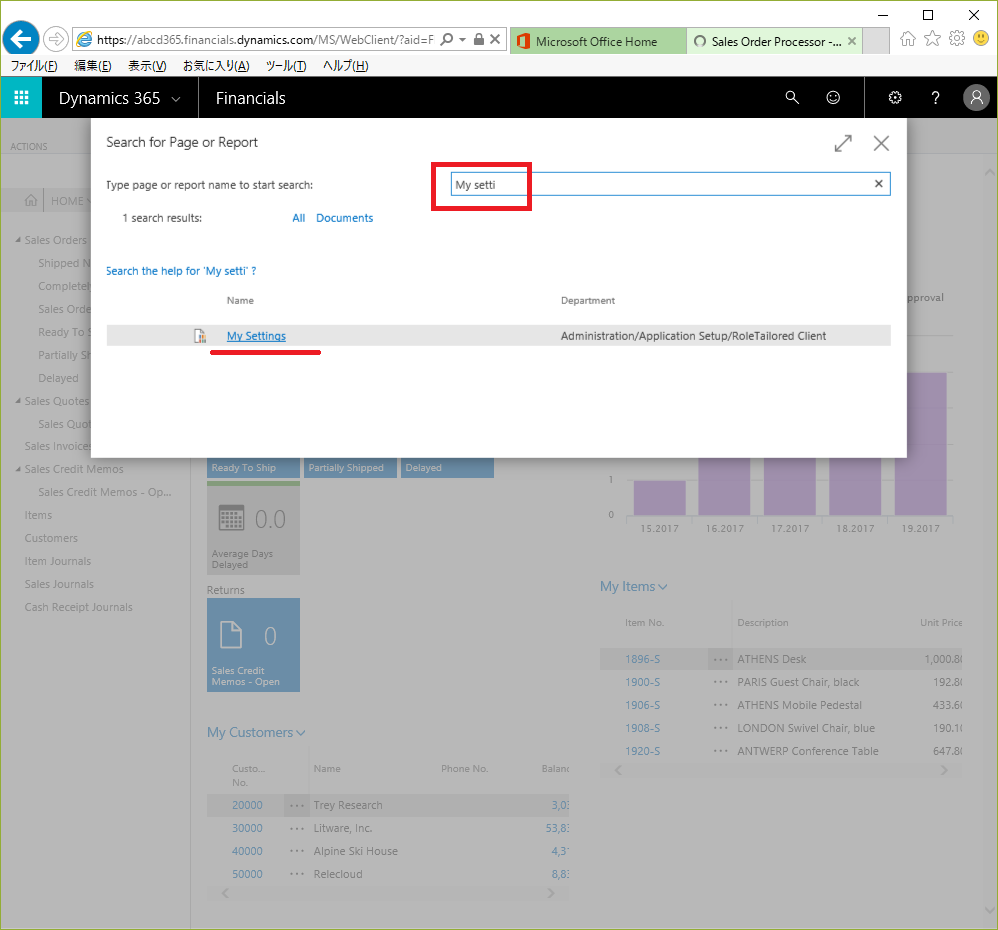Image resolution: width=998 pixels, height=930 pixels.
Task: Select Customers in the navigation pane
Action: coord(51,539)
